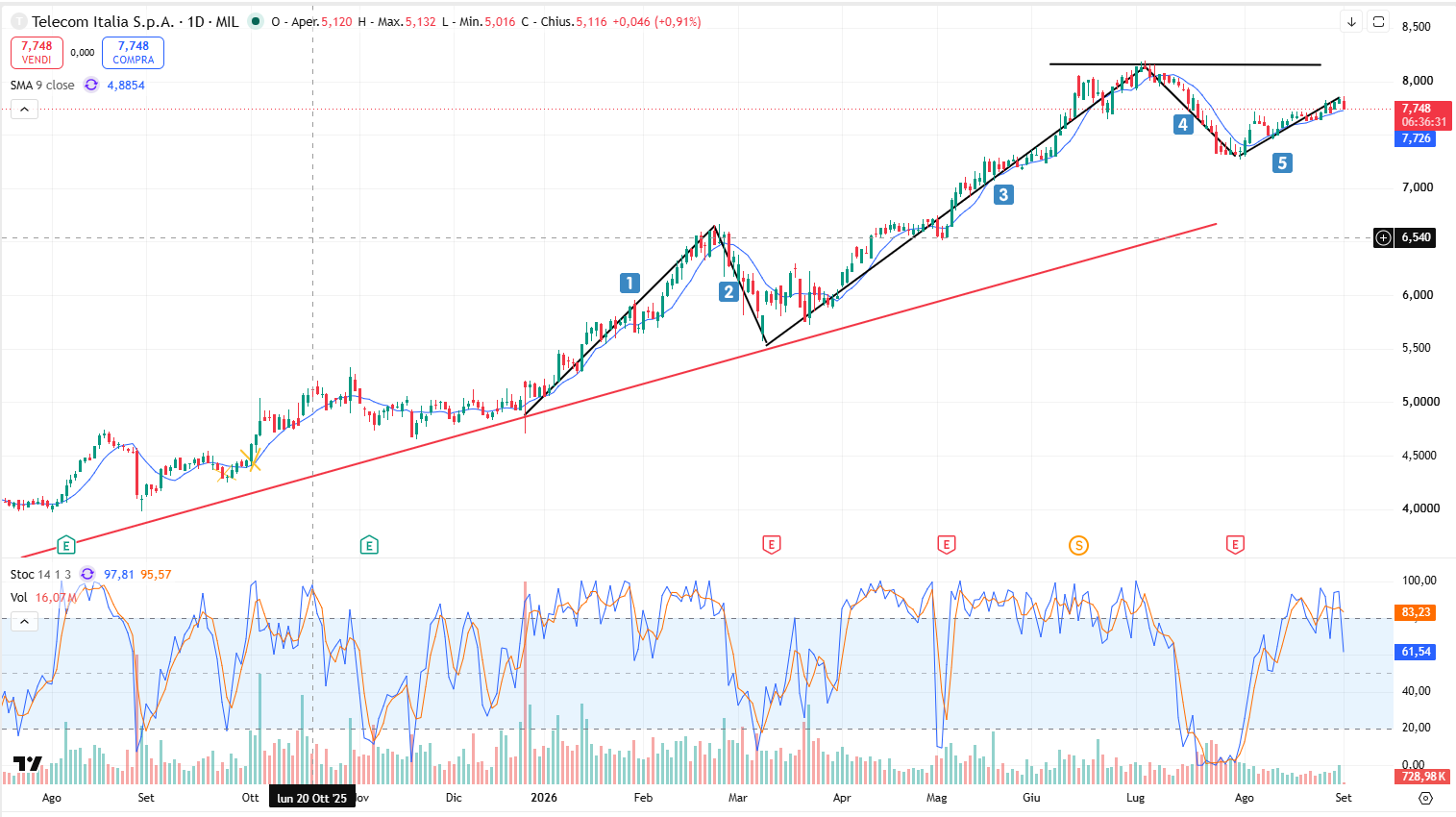Select Elliott wave label 5
The height and width of the screenshot is (817, 1456).
(1282, 163)
